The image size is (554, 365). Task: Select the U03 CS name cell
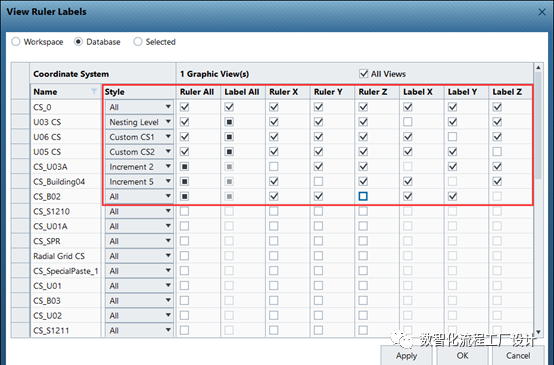[66, 122]
